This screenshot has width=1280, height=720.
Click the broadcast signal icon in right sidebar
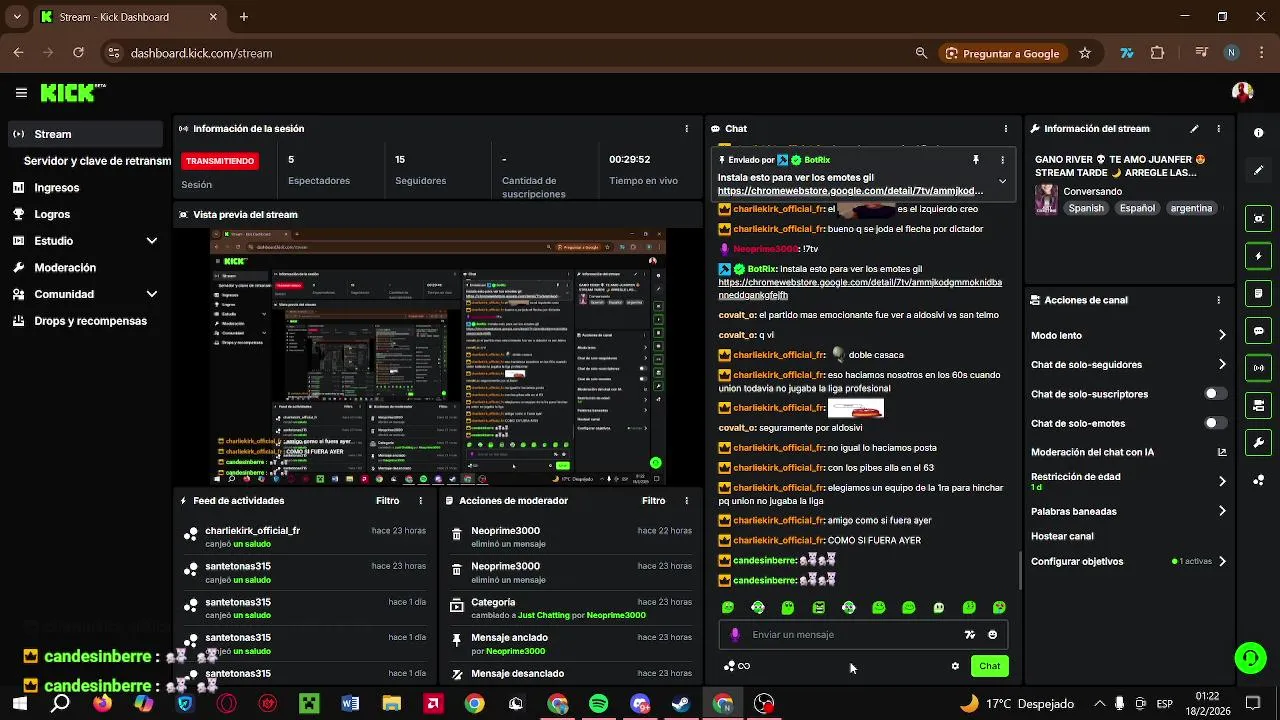point(1258,368)
